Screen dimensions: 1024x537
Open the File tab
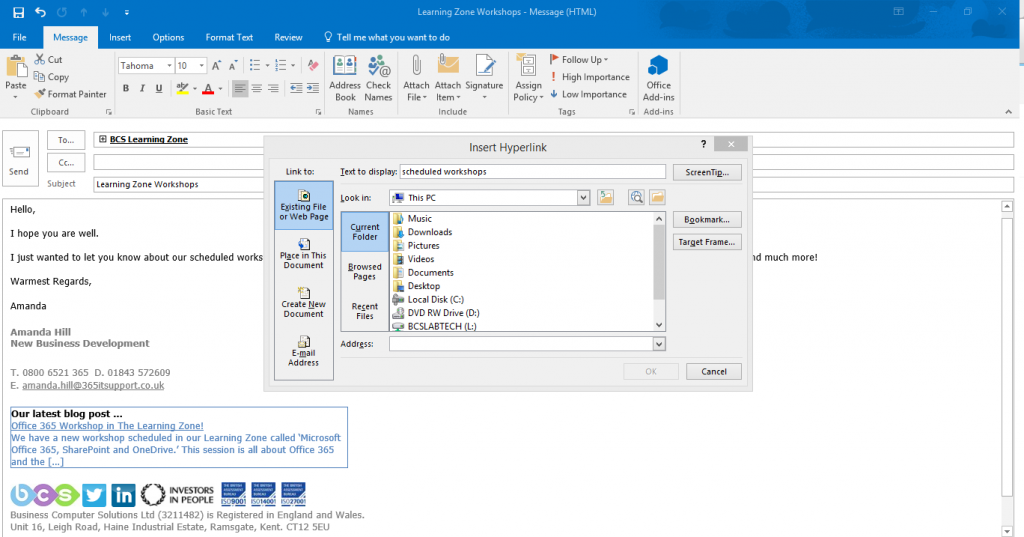pyautogui.click(x=20, y=37)
